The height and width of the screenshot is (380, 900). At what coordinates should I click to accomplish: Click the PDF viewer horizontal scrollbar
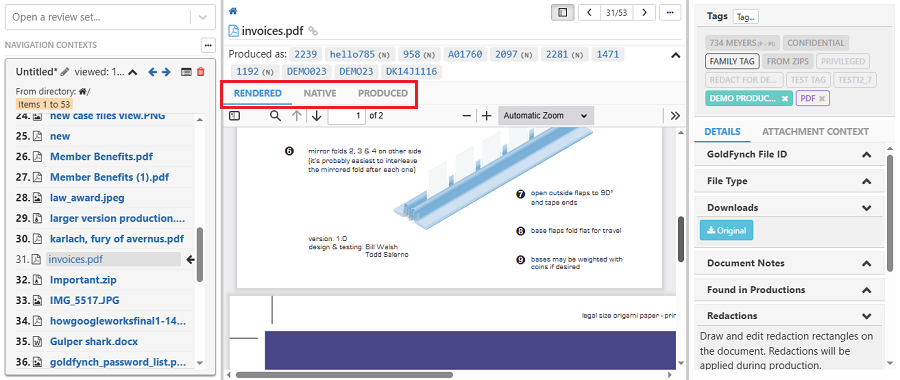(x=344, y=375)
